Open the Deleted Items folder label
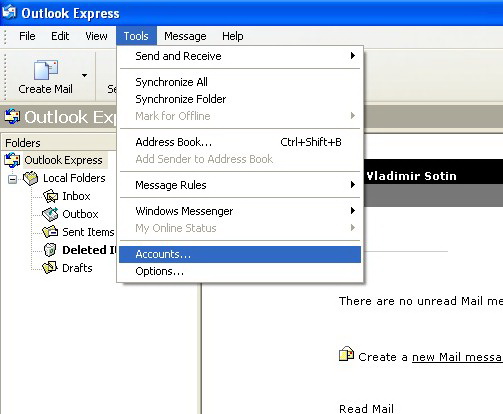The image size is (503, 414). 89,250
